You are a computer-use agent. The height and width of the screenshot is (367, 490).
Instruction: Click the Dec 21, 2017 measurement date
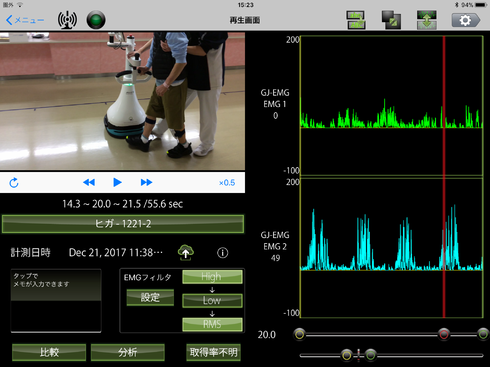[116, 253]
